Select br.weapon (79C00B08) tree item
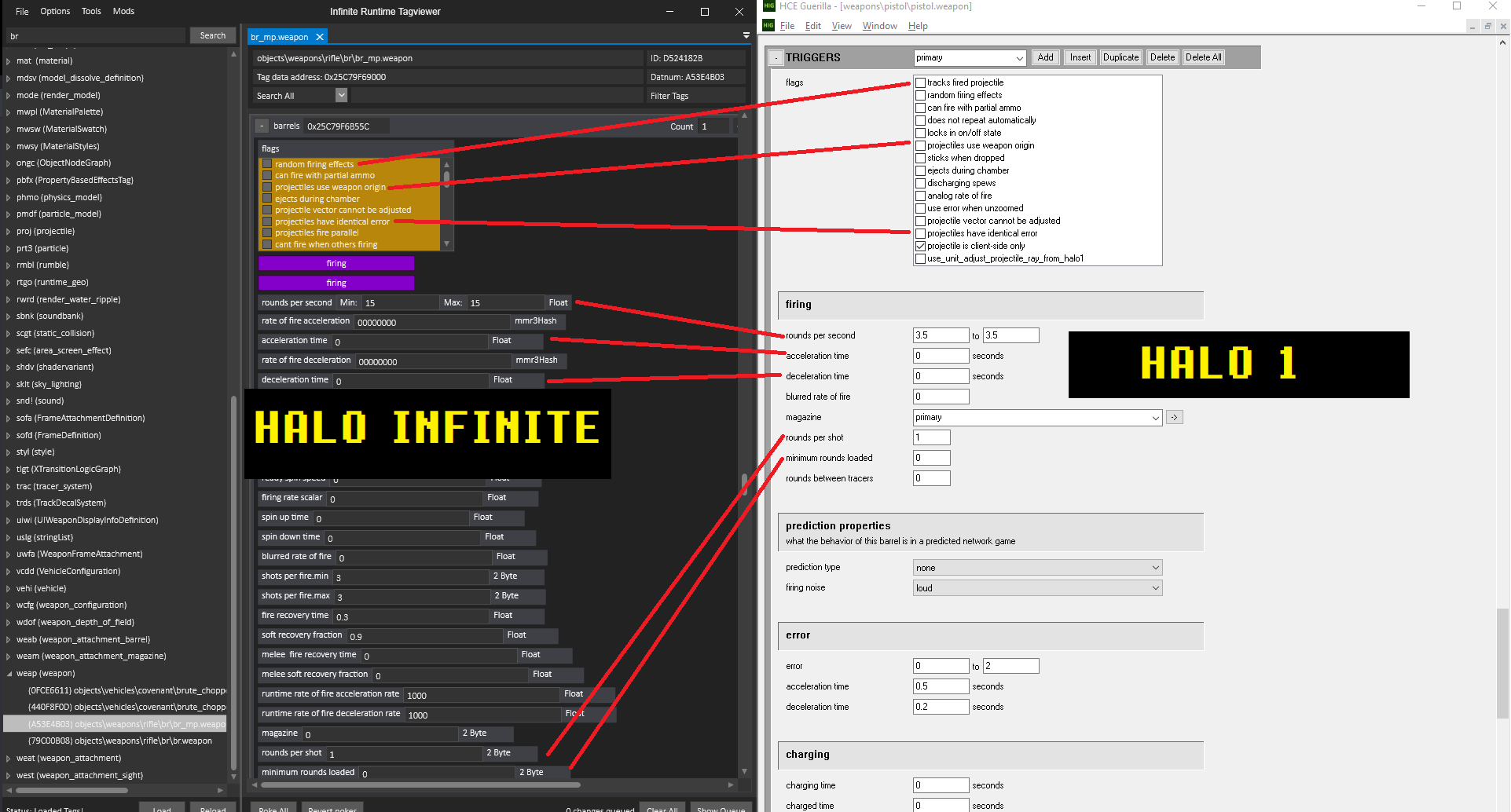This screenshot has height=812, width=1511. coord(120,741)
